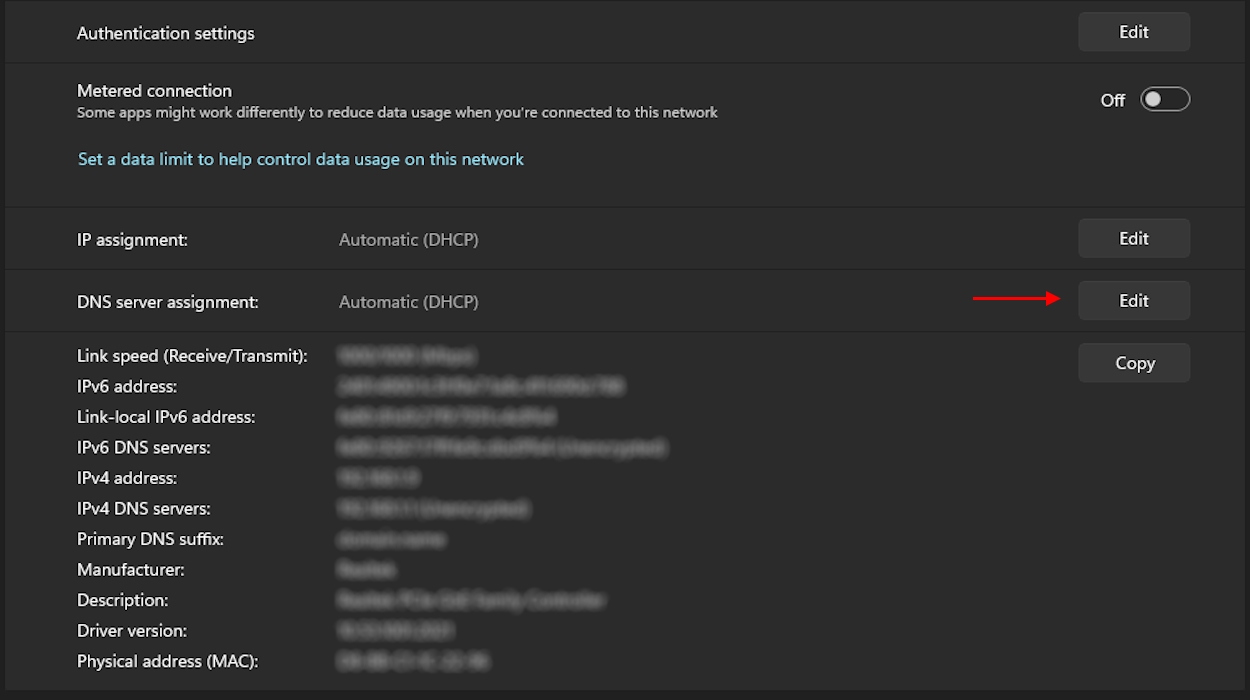Select the Driver version label
1250x700 pixels.
[x=132, y=631]
